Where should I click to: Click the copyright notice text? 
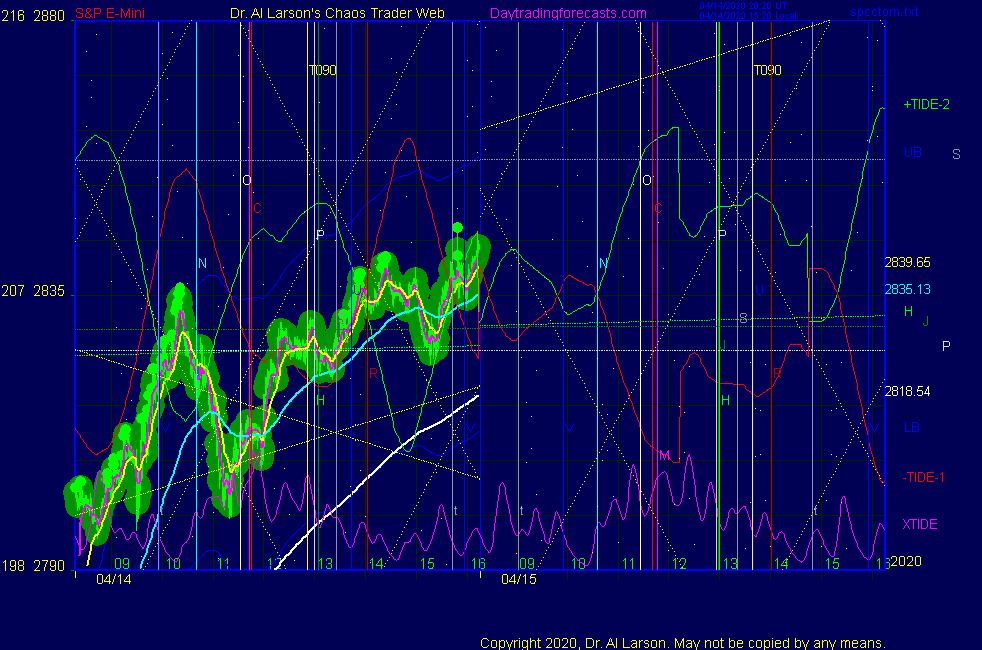tap(683, 643)
